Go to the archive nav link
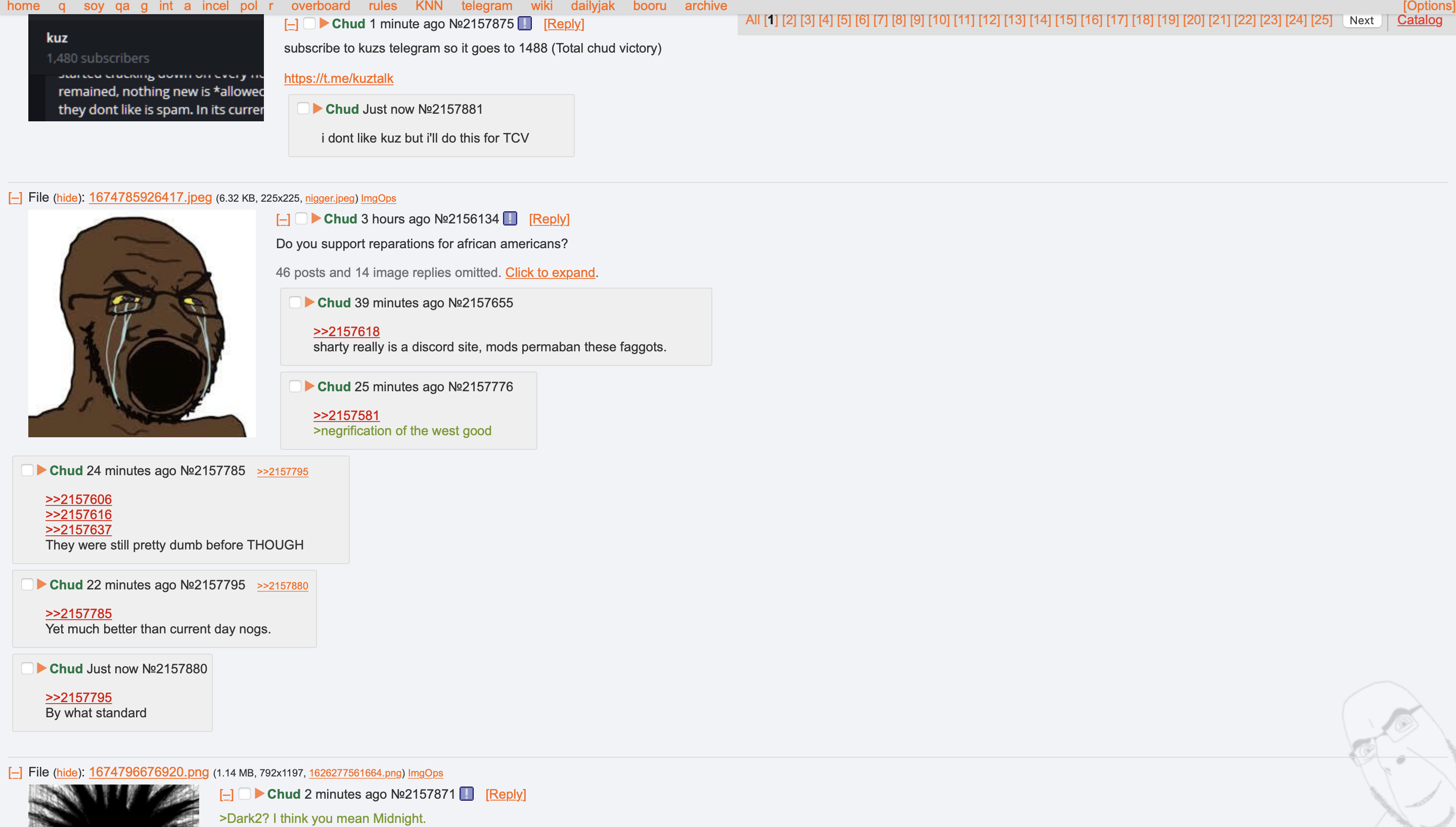 tap(705, 6)
